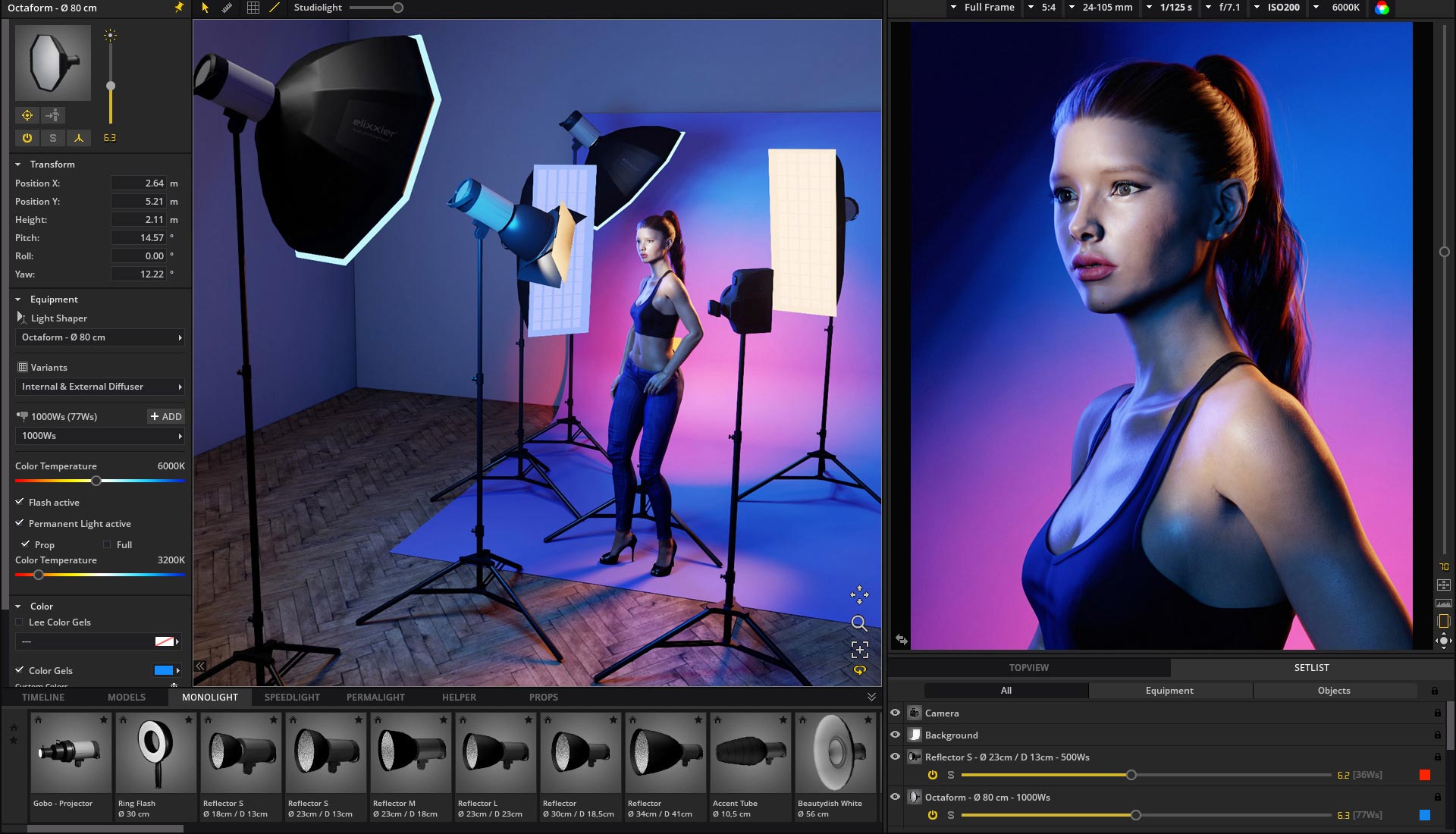1456x834 pixels.
Task: Click the zoom magnifier icon in the 3D viewport
Action: click(x=859, y=623)
